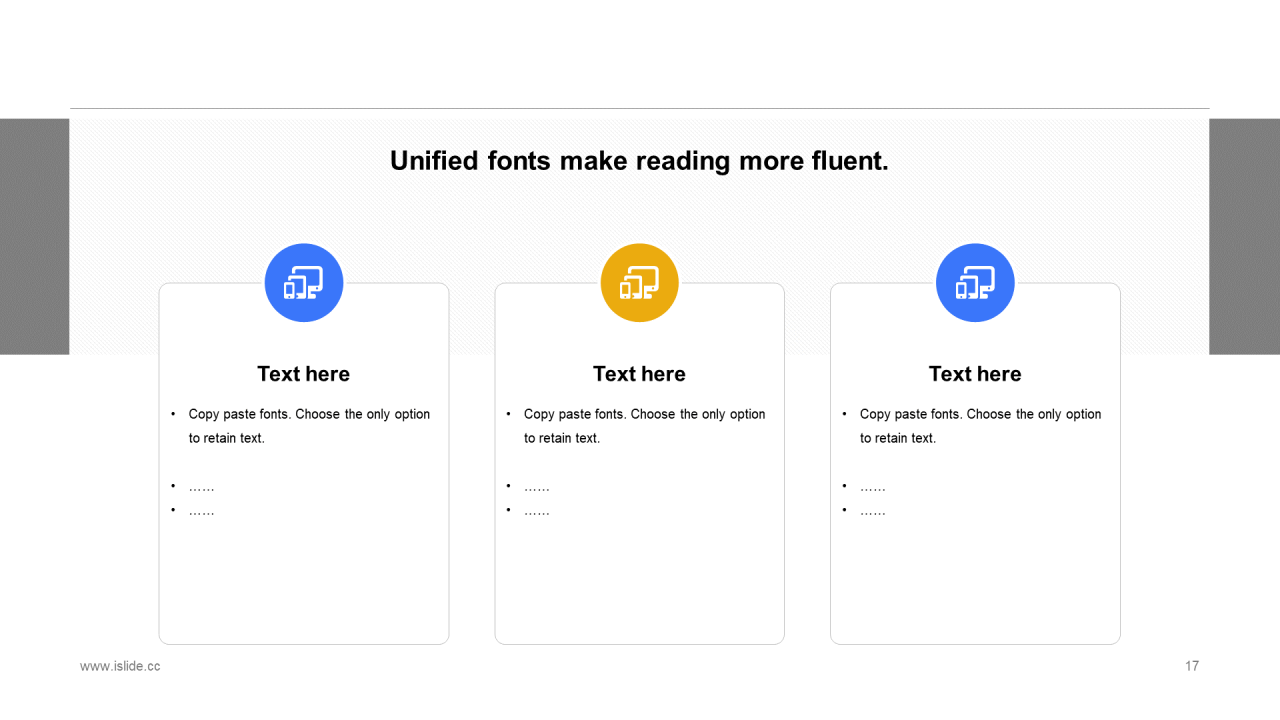
Task: Select the "Text here" heading in the left card
Action: (304, 374)
